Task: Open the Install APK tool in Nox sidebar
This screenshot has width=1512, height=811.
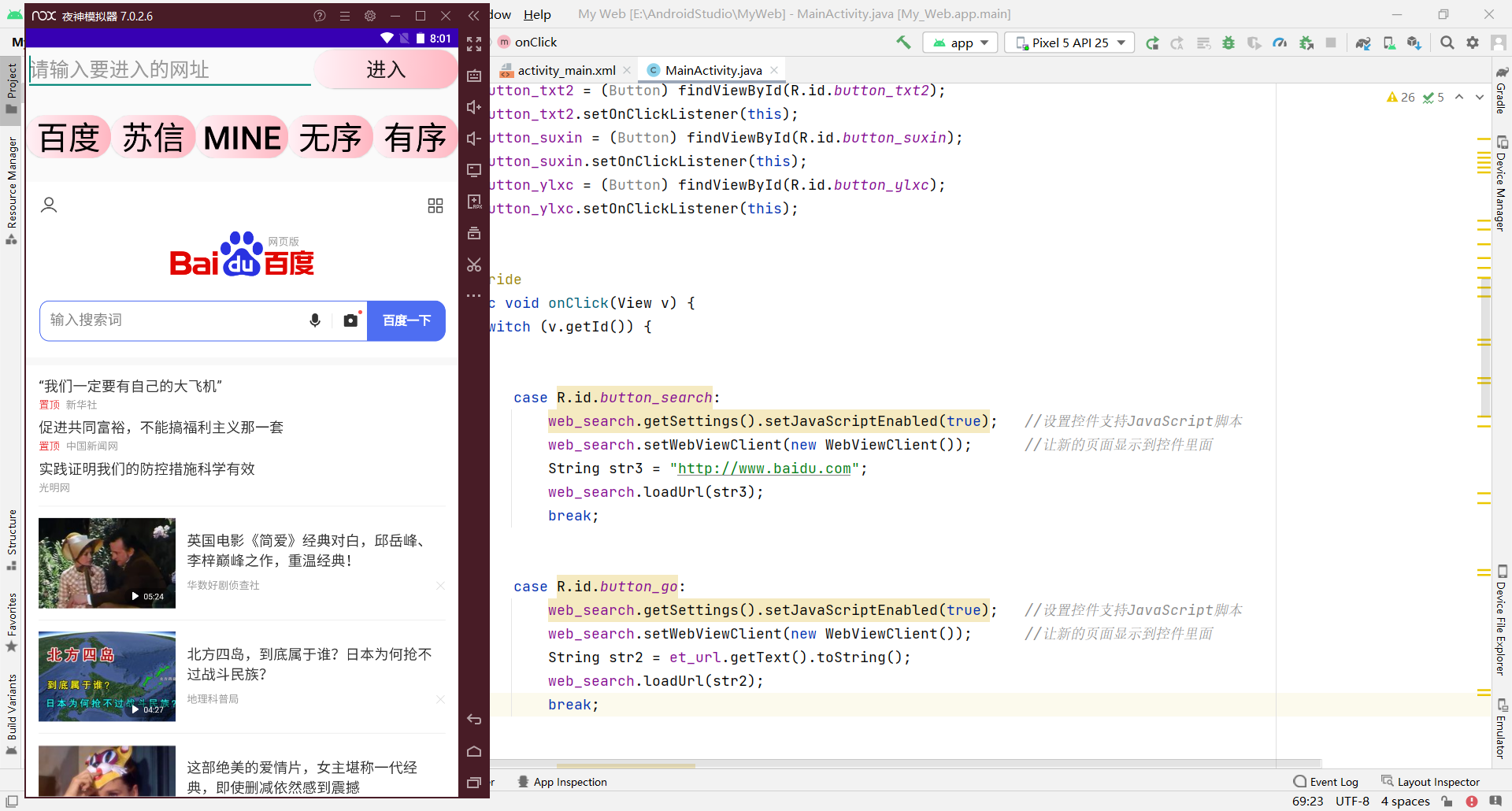Action: pyautogui.click(x=473, y=202)
